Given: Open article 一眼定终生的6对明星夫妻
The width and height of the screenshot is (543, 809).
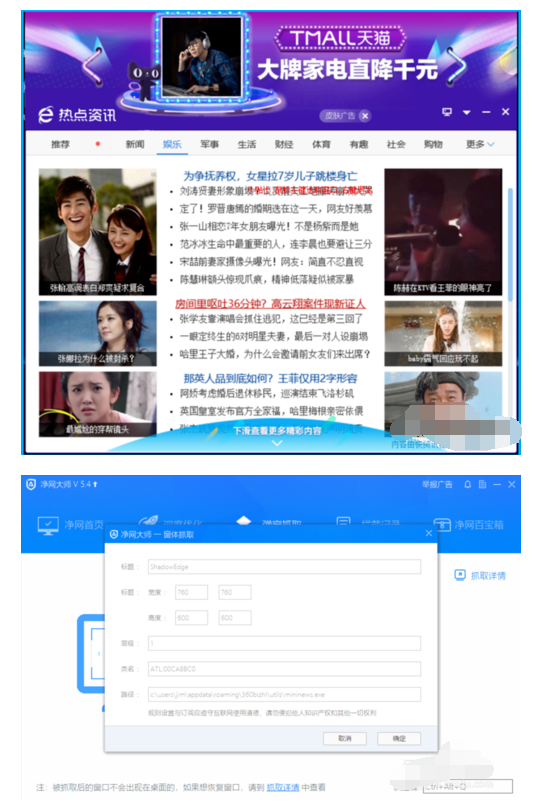Looking at the screenshot, I should click(274, 336).
